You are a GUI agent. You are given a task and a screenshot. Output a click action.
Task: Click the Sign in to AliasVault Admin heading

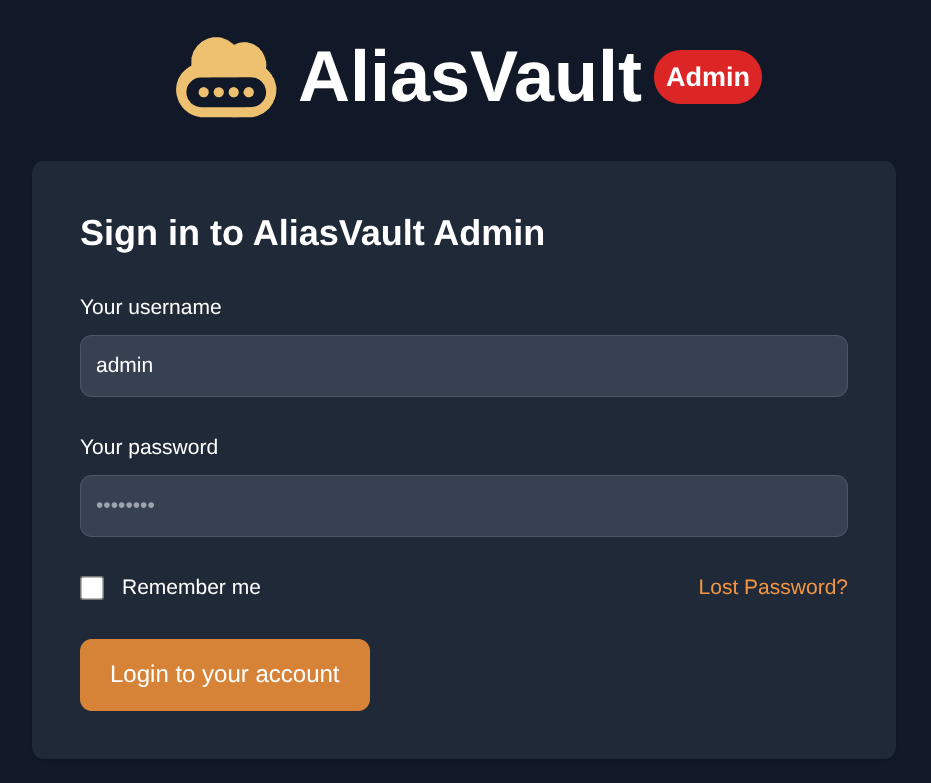(312, 233)
